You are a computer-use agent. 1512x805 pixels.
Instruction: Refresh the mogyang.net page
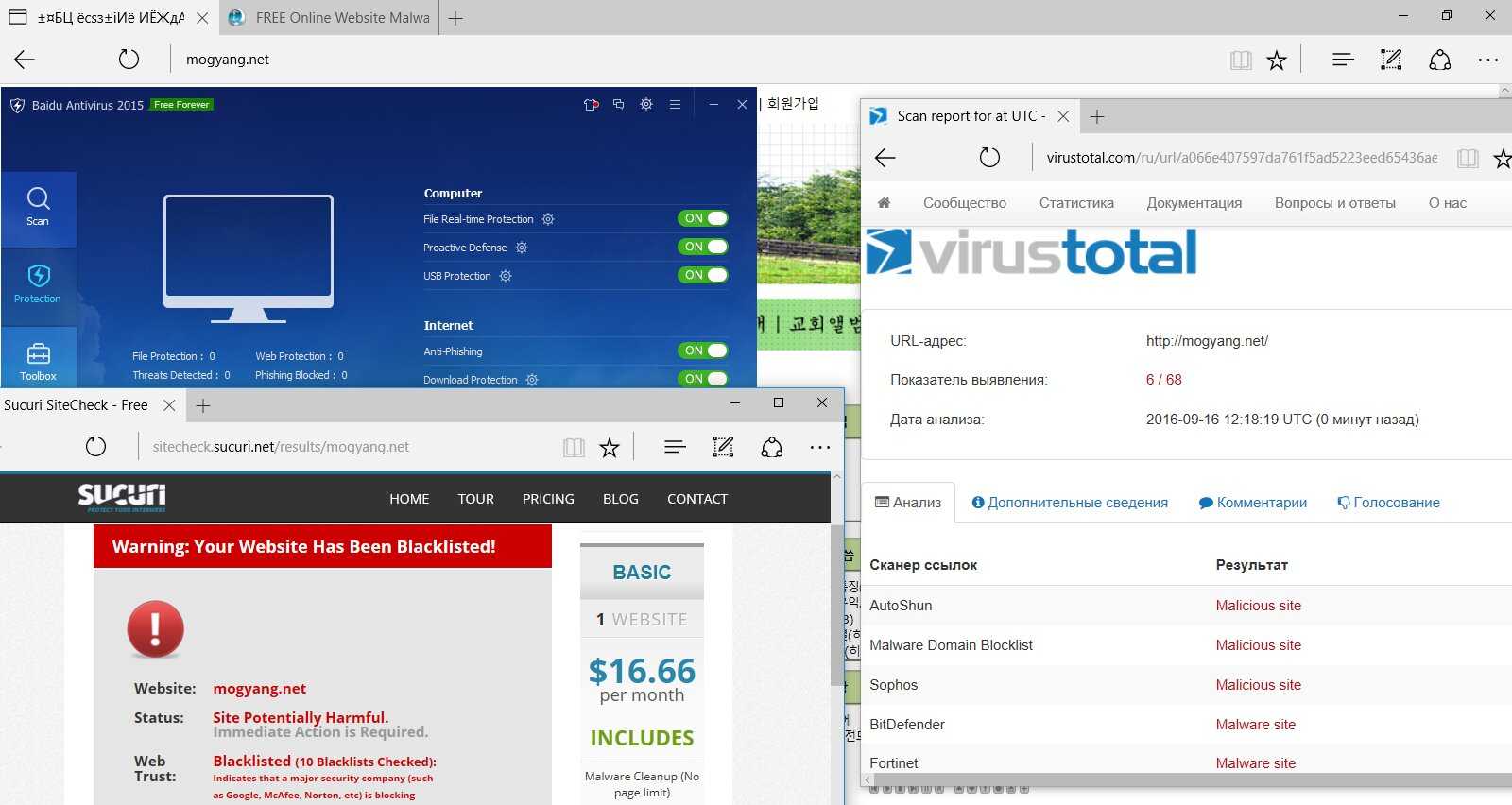(129, 60)
